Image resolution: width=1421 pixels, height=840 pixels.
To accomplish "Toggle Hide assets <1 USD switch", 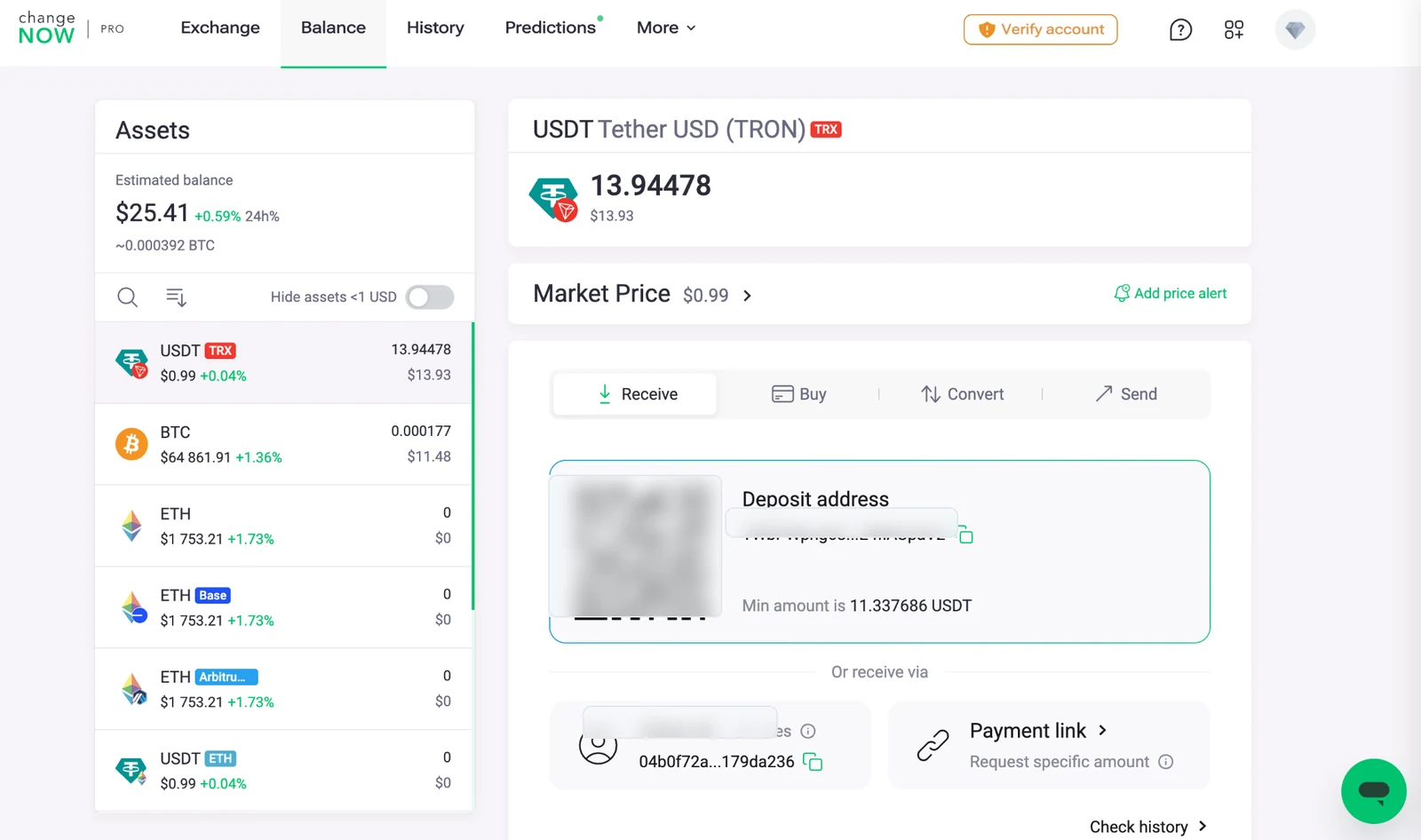I will (x=430, y=297).
